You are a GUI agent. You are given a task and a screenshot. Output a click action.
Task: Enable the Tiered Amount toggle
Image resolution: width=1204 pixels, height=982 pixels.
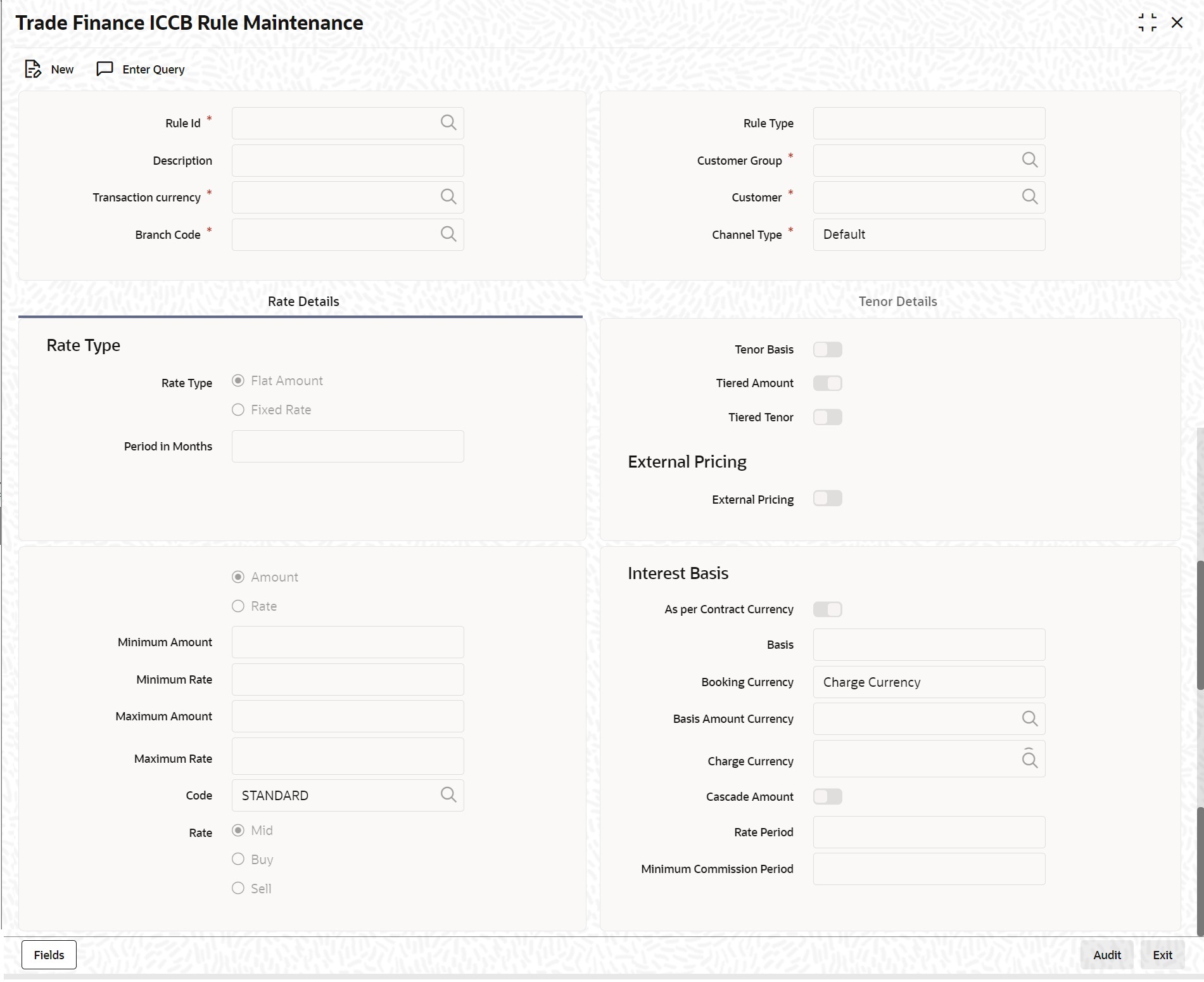pos(828,383)
